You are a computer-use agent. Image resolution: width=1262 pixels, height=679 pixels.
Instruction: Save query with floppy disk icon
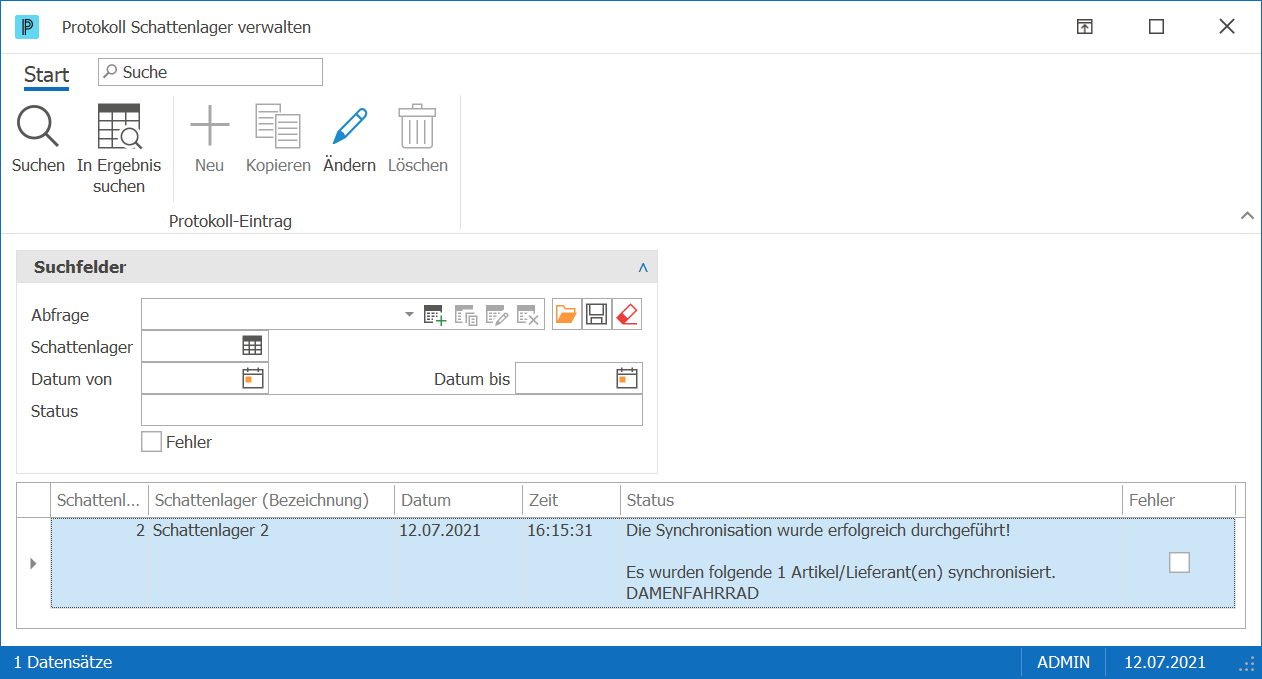tap(597, 314)
